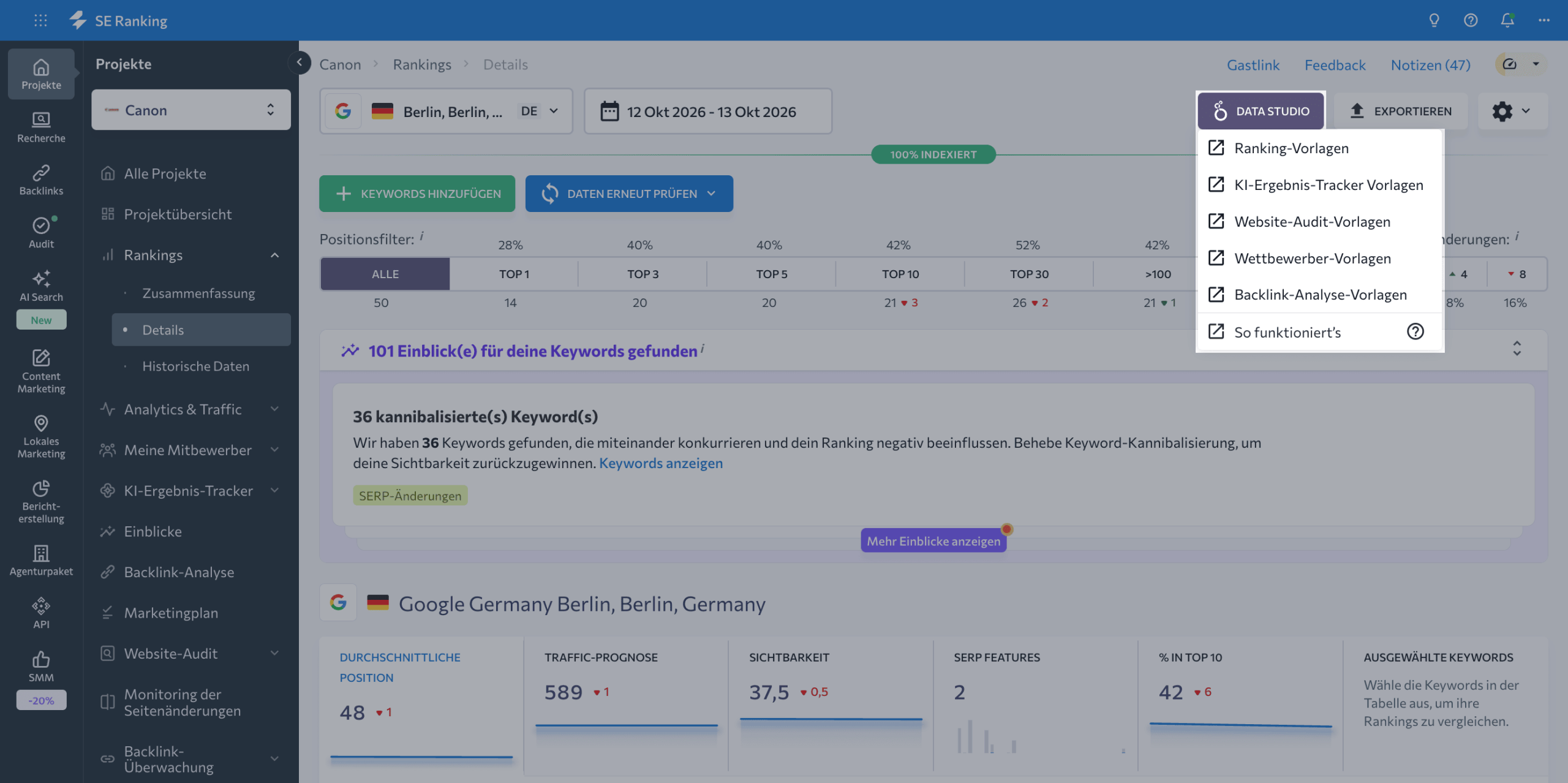The width and height of the screenshot is (1568, 783).
Task: Open API in the left sidebar
Action: pos(41,613)
